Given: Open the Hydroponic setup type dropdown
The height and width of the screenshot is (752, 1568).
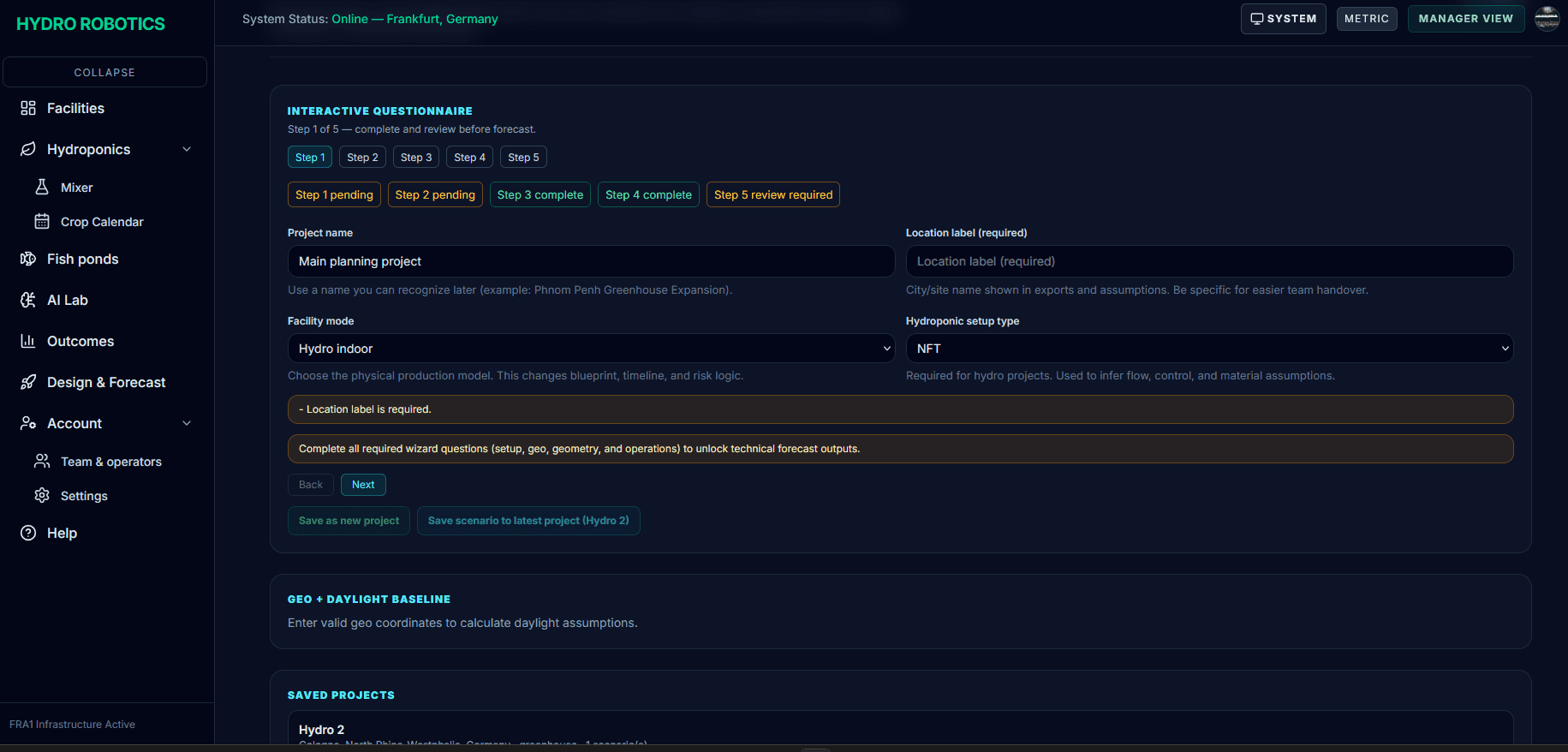Looking at the screenshot, I should [x=1209, y=349].
